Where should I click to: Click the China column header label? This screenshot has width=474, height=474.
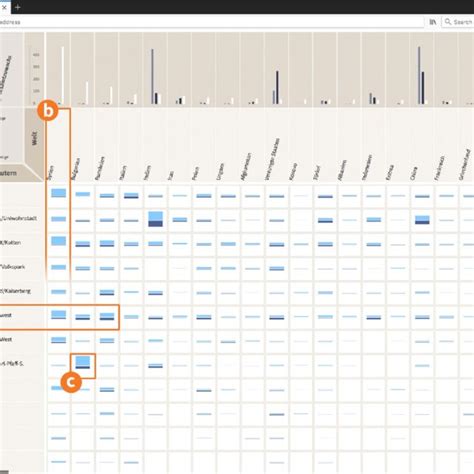coord(414,173)
